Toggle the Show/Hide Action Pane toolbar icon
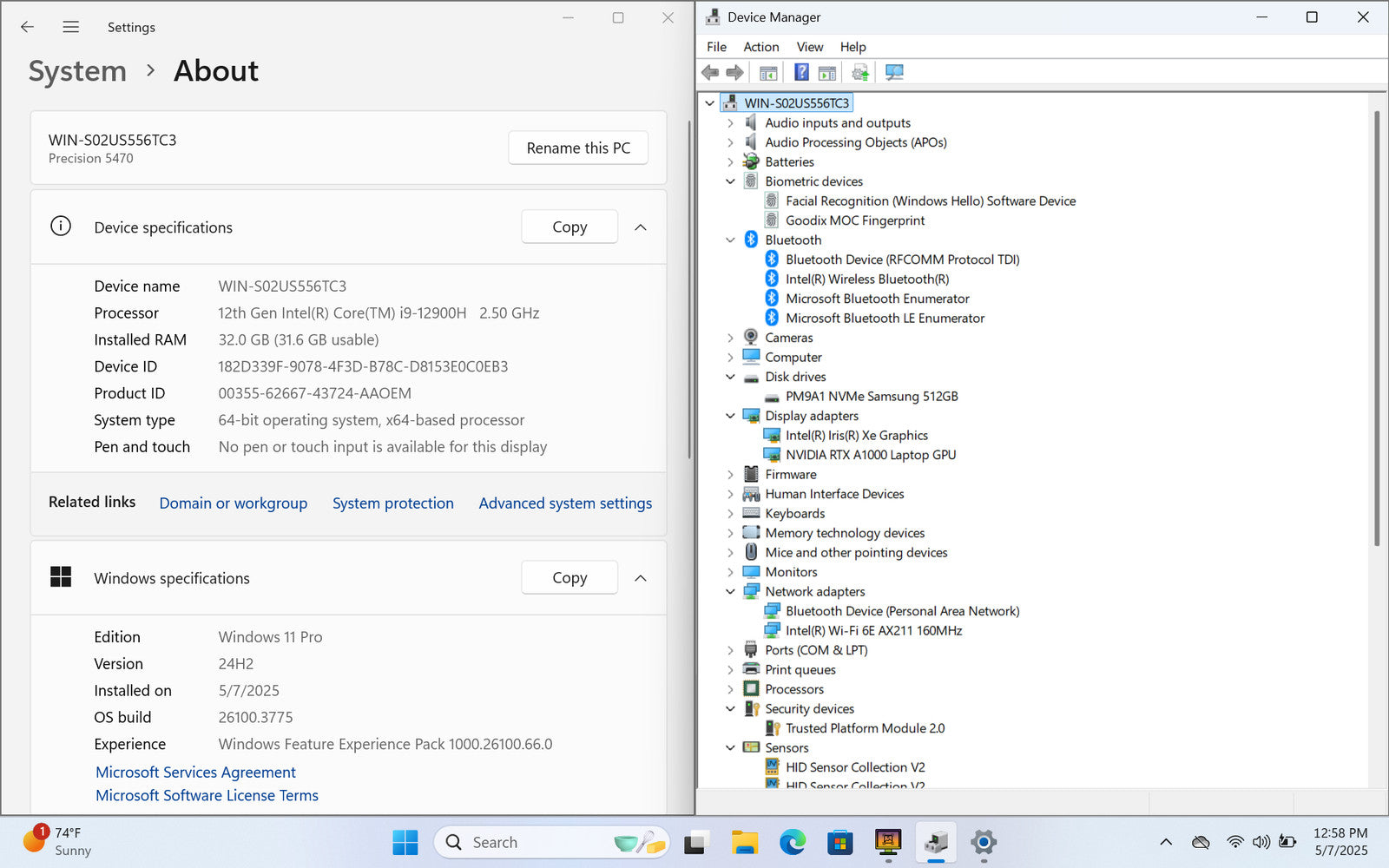This screenshot has height=868, width=1389. (x=827, y=72)
